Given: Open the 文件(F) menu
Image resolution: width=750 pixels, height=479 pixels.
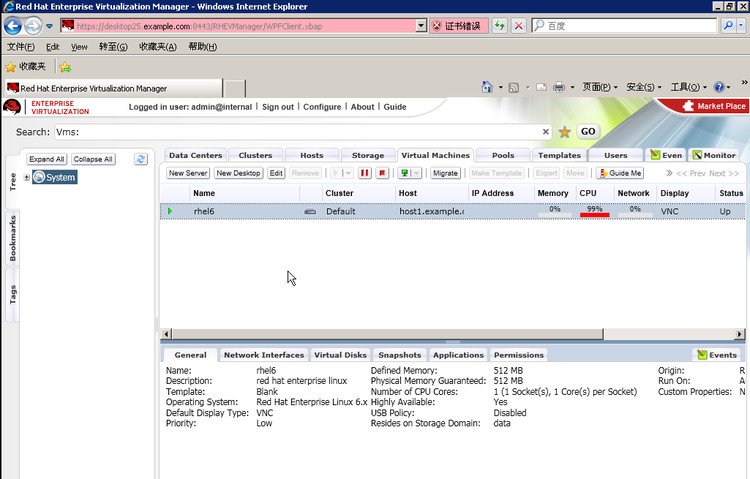Looking at the screenshot, I should pyautogui.click(x=21, y=47).
